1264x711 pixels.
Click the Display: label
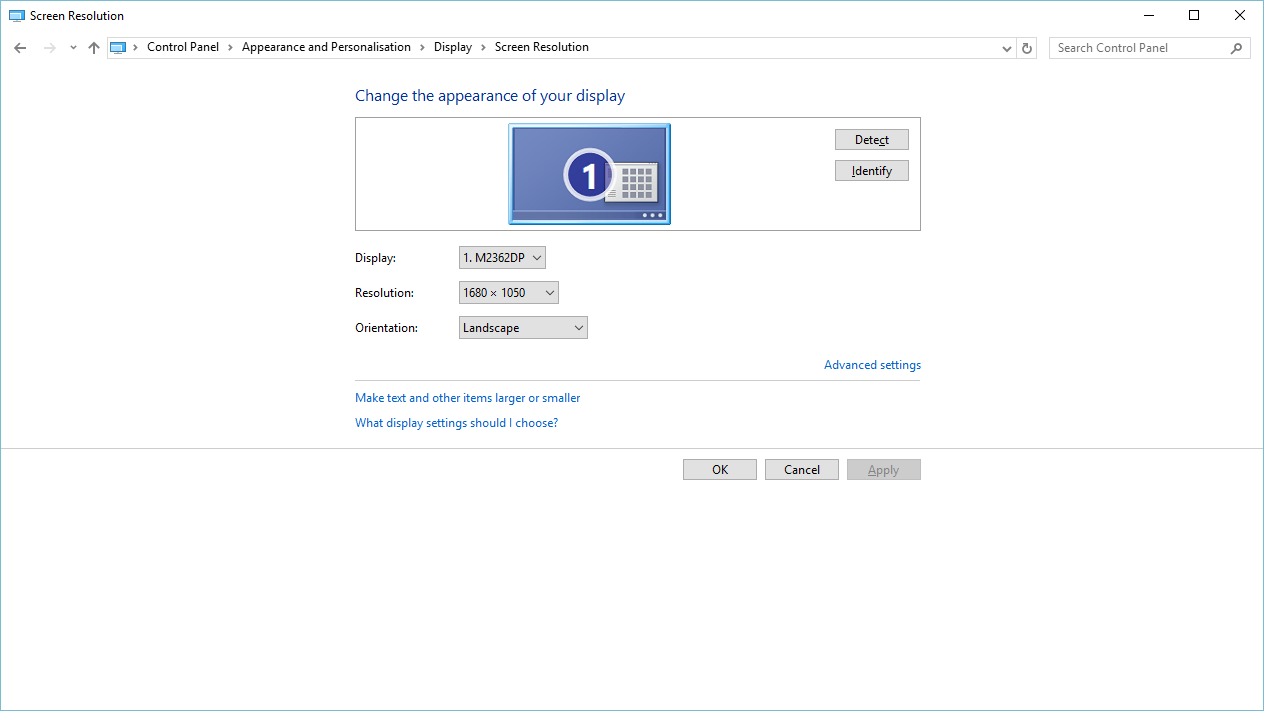point(376,258)
